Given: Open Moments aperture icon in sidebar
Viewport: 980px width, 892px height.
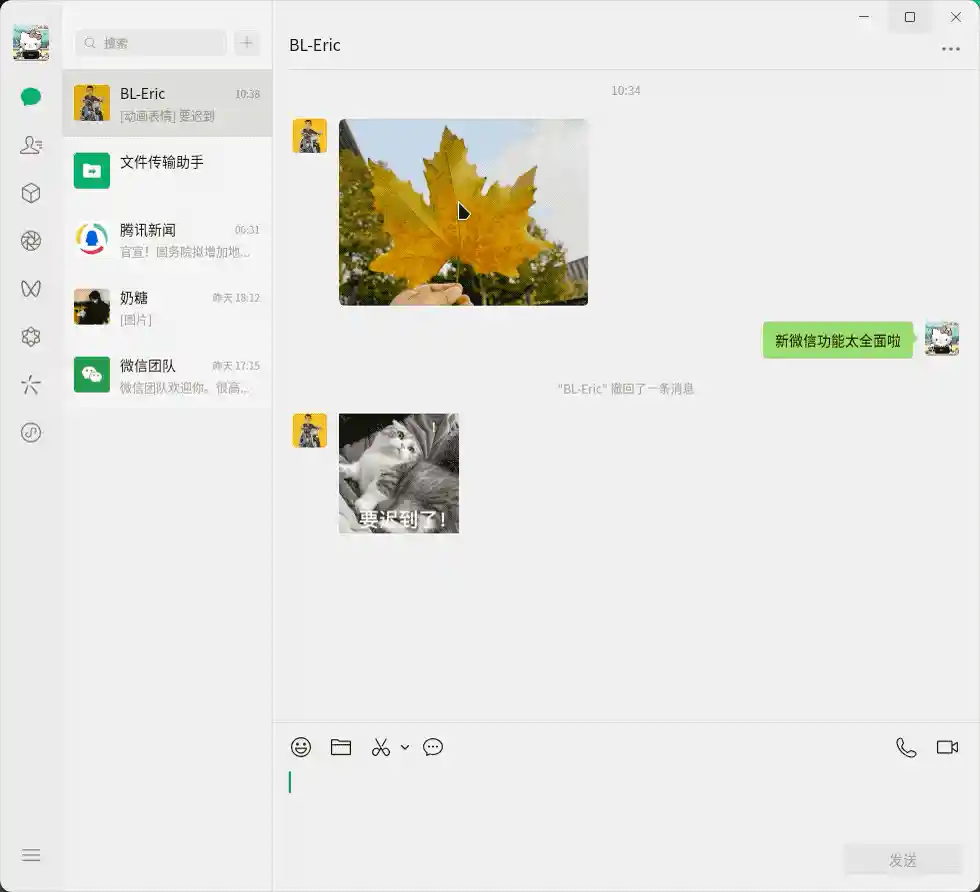Looking at the screenshot, I should (31, 241).
